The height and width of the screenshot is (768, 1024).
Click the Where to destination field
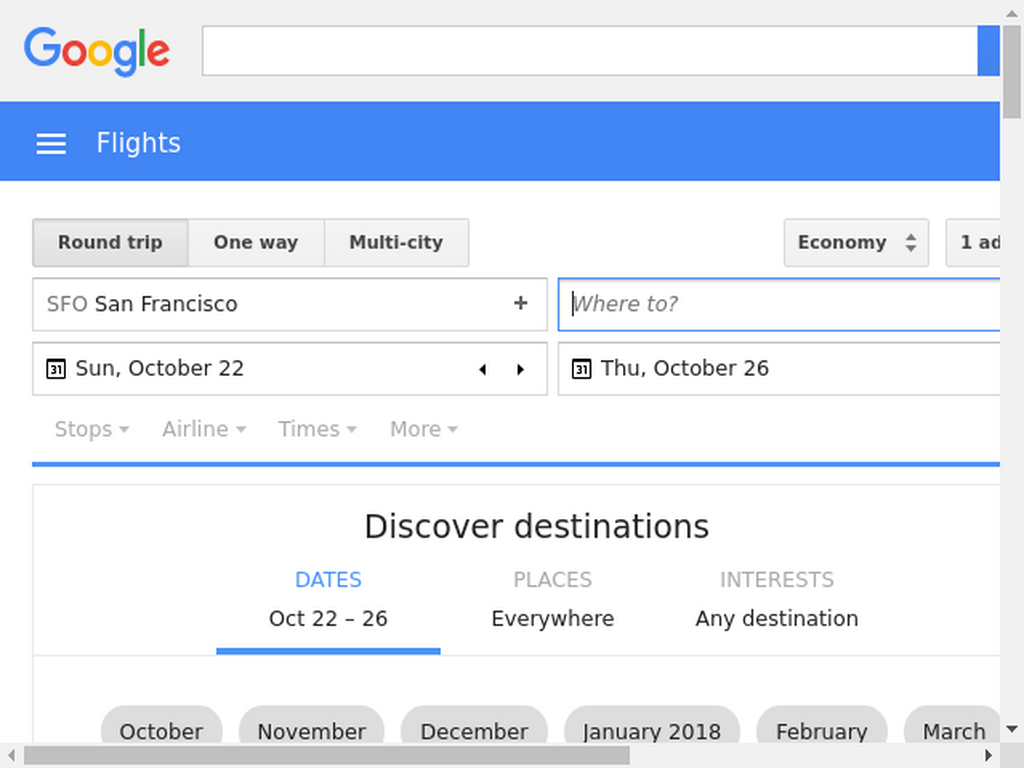pos(779,304)
